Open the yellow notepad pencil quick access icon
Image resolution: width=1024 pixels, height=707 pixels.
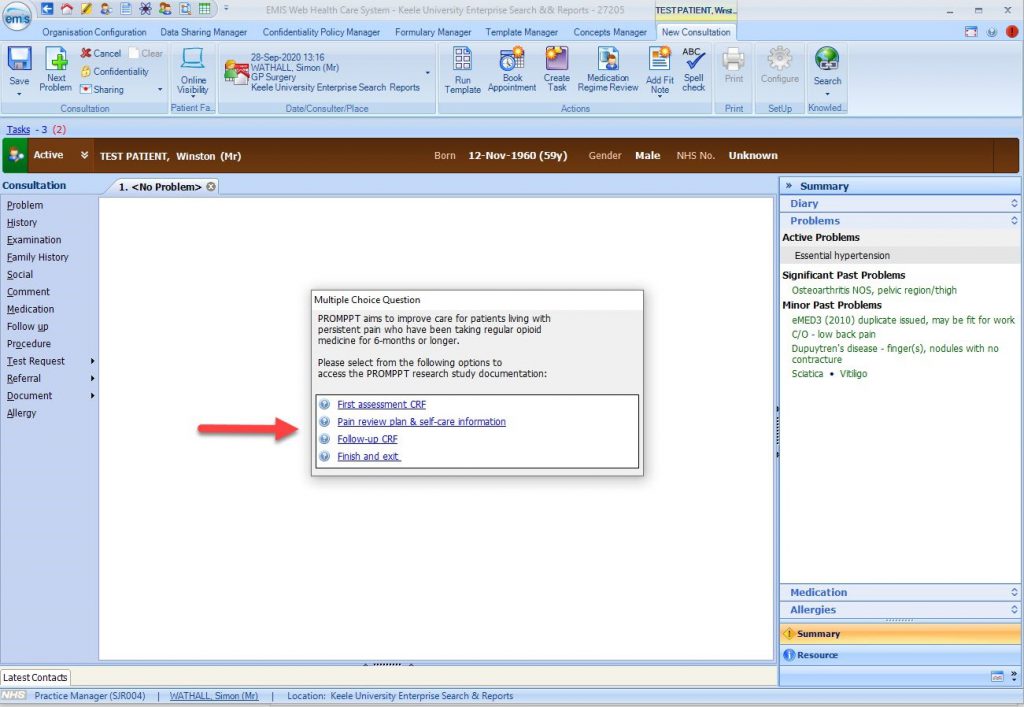(86, 9)
